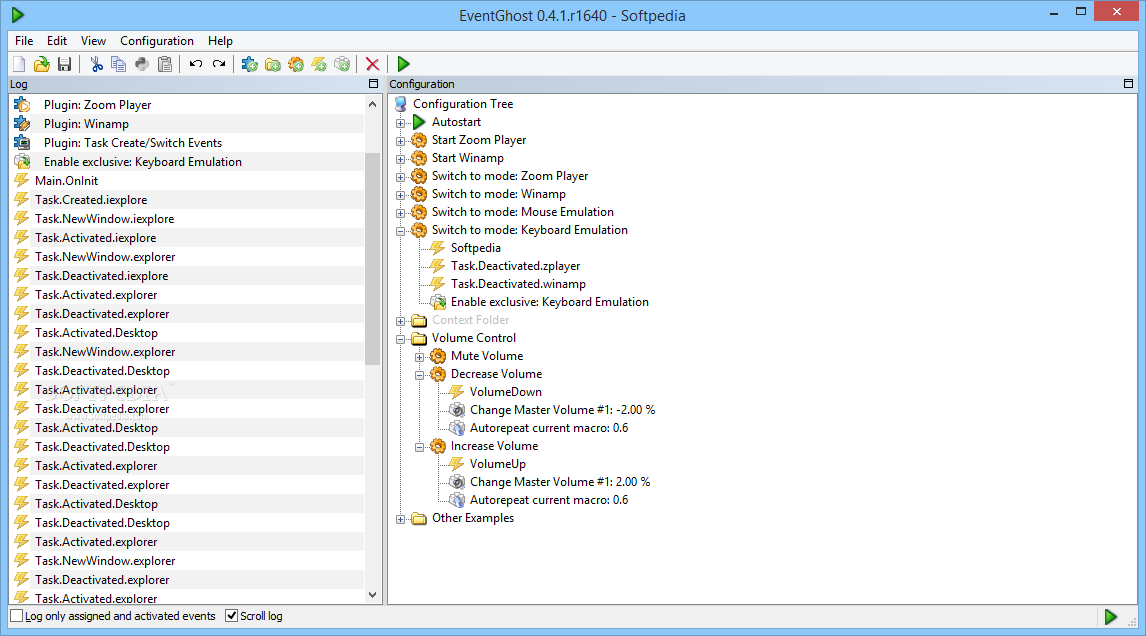The height and width of the screenshot is (636, 1146).
Task: Disable the item with the red X
Action: click(373, 64)
